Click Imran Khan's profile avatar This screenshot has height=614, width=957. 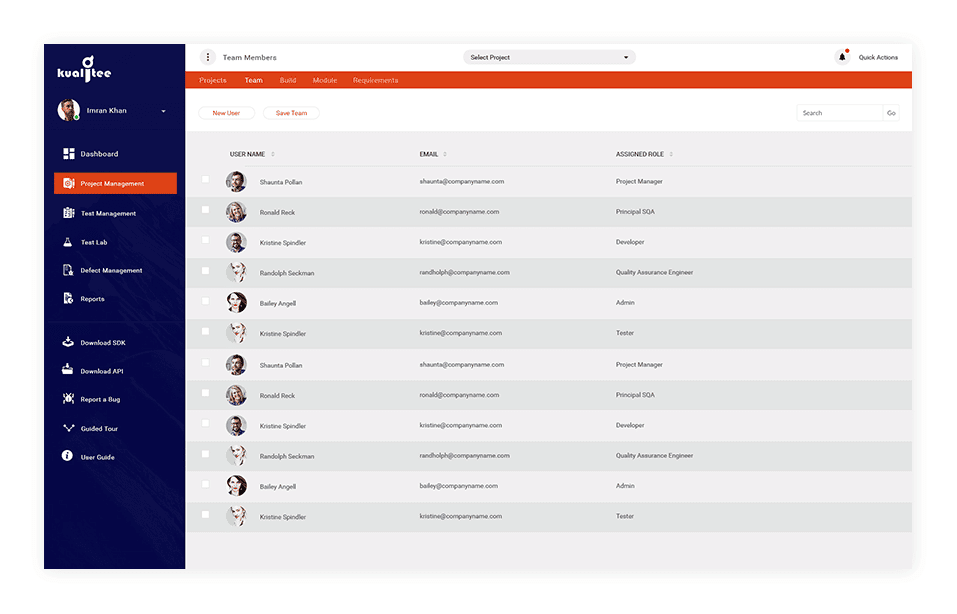68,110
